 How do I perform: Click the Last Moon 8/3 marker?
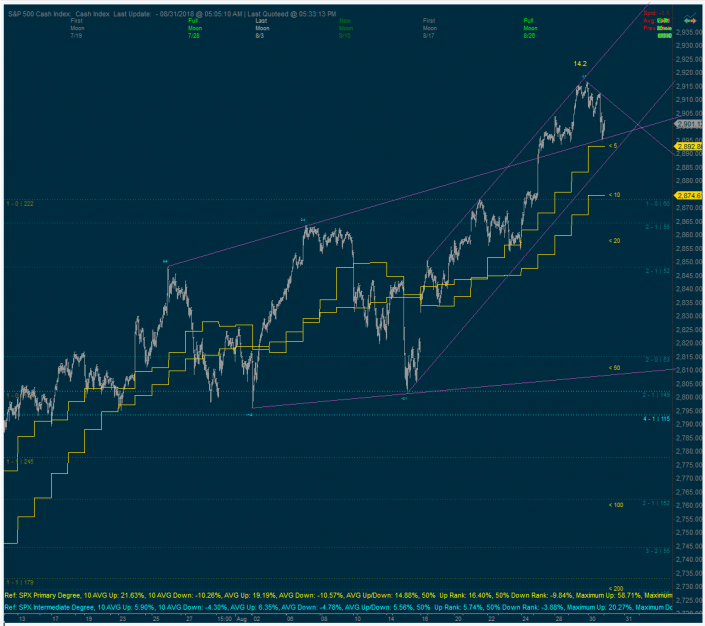262,28
